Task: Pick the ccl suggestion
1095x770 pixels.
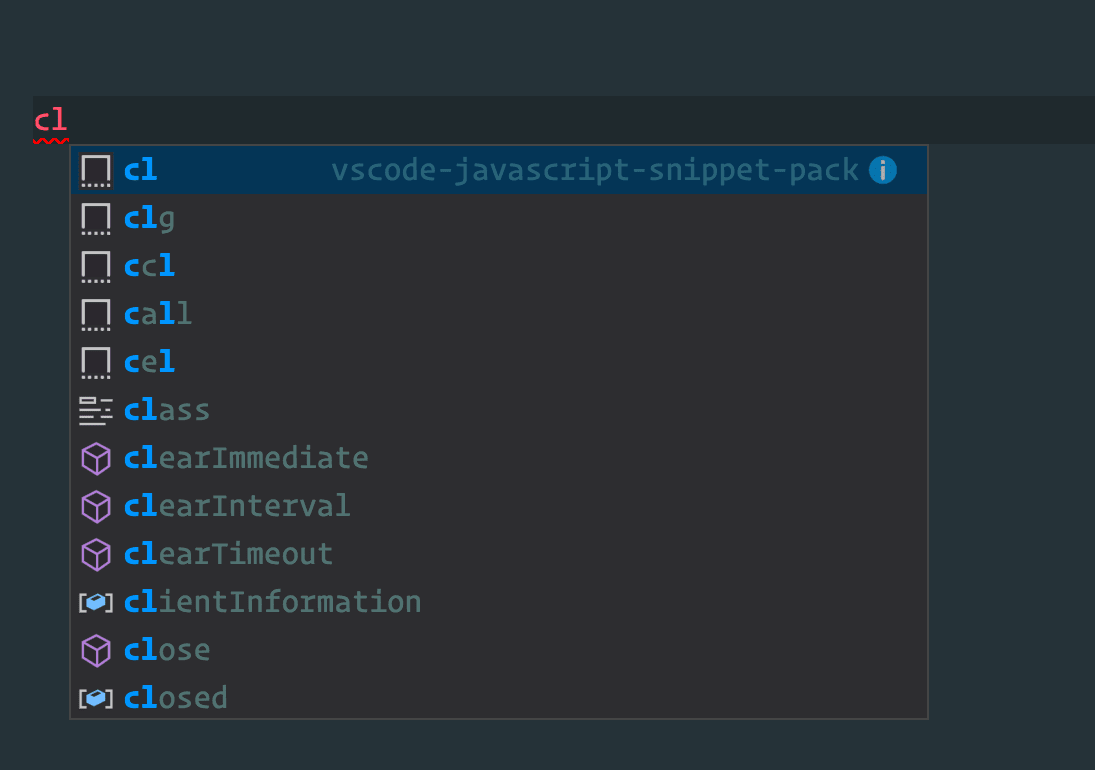Action: pyautogui.click(x=150, y=266)
